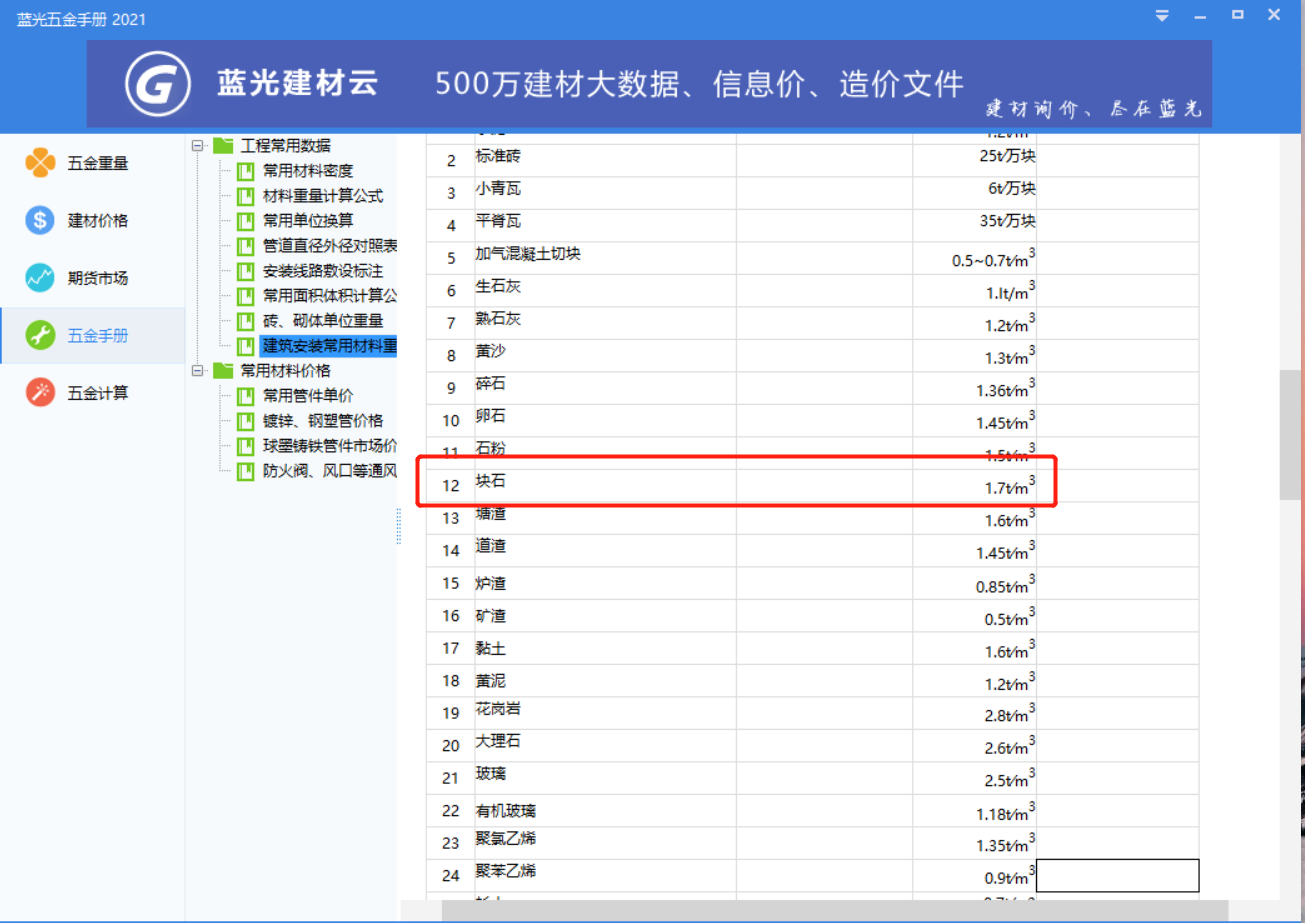Viewport: 1305px width, 923px height.
Task: Click the 平脊瓦 table cell
Action: pos(606,224)
